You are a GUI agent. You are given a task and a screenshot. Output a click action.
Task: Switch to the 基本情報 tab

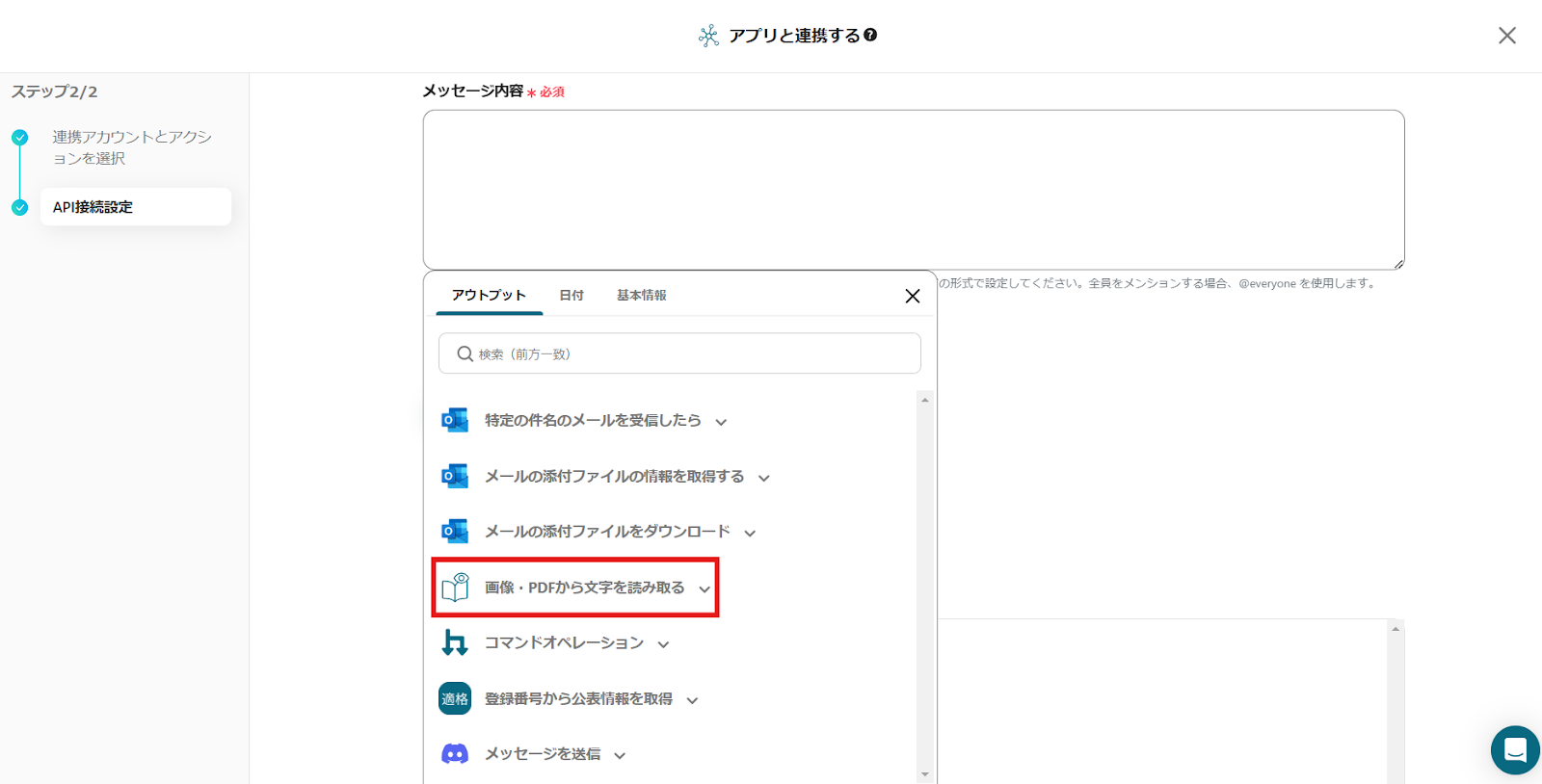641,296
